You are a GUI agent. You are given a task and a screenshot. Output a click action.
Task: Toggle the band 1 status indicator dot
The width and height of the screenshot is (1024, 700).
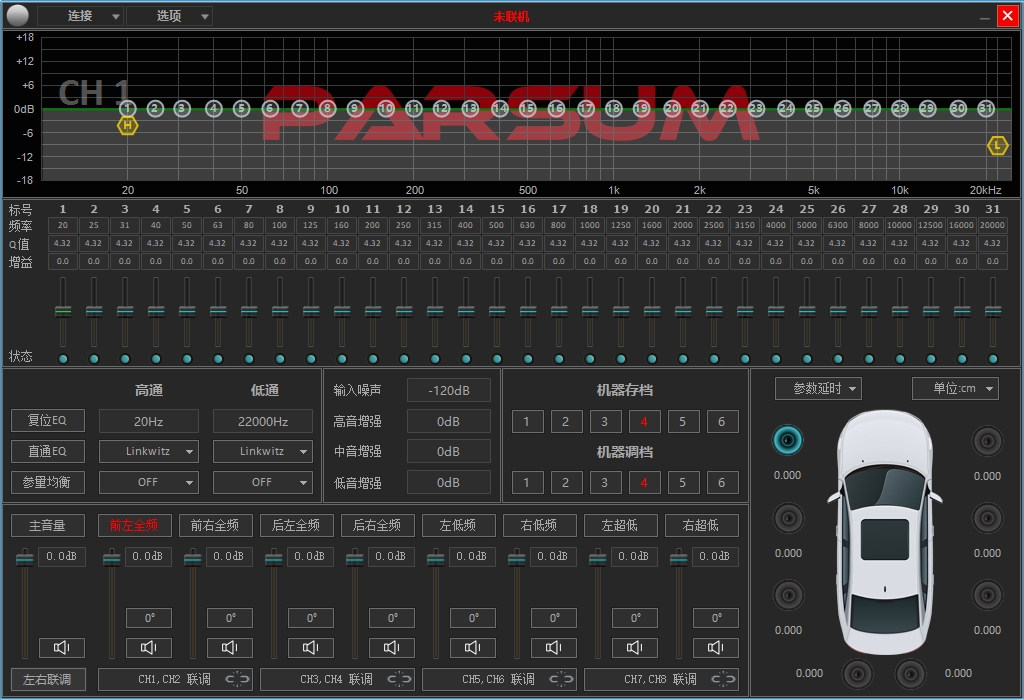(x=63, y=358)
